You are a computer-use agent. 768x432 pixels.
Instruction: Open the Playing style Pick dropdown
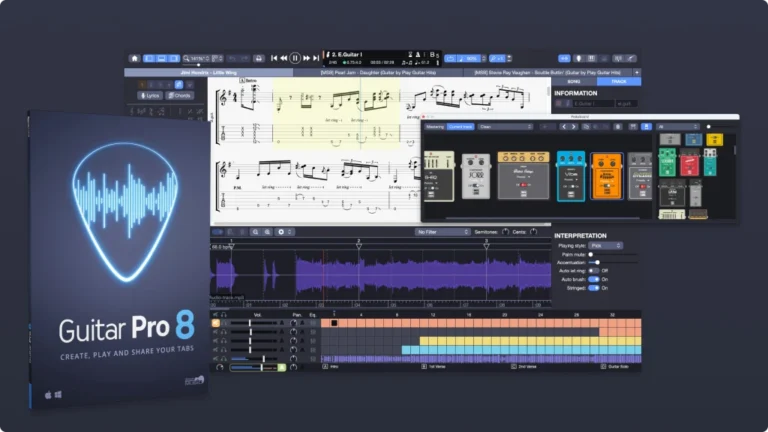click(605, 245)
